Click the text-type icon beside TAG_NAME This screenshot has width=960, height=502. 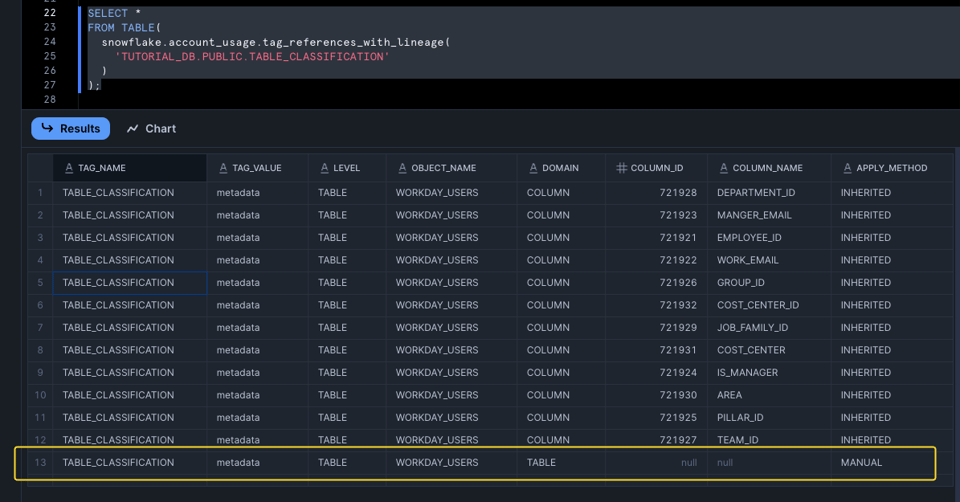[x=69, y=168]
